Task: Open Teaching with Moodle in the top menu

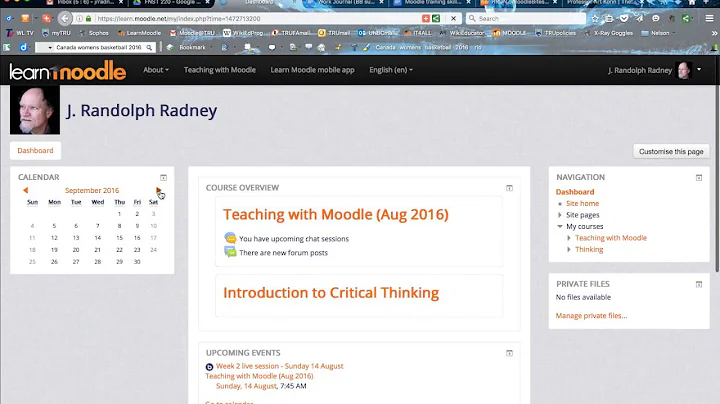Action: 219,70
